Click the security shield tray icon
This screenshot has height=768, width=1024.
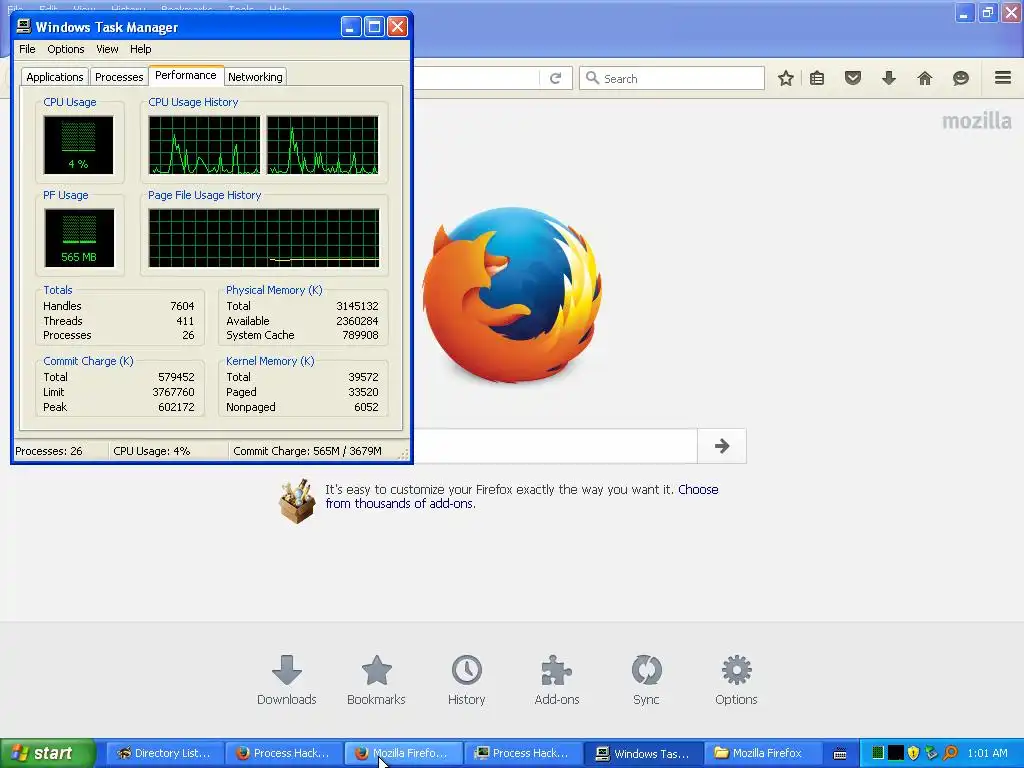(x=913, y=753)
